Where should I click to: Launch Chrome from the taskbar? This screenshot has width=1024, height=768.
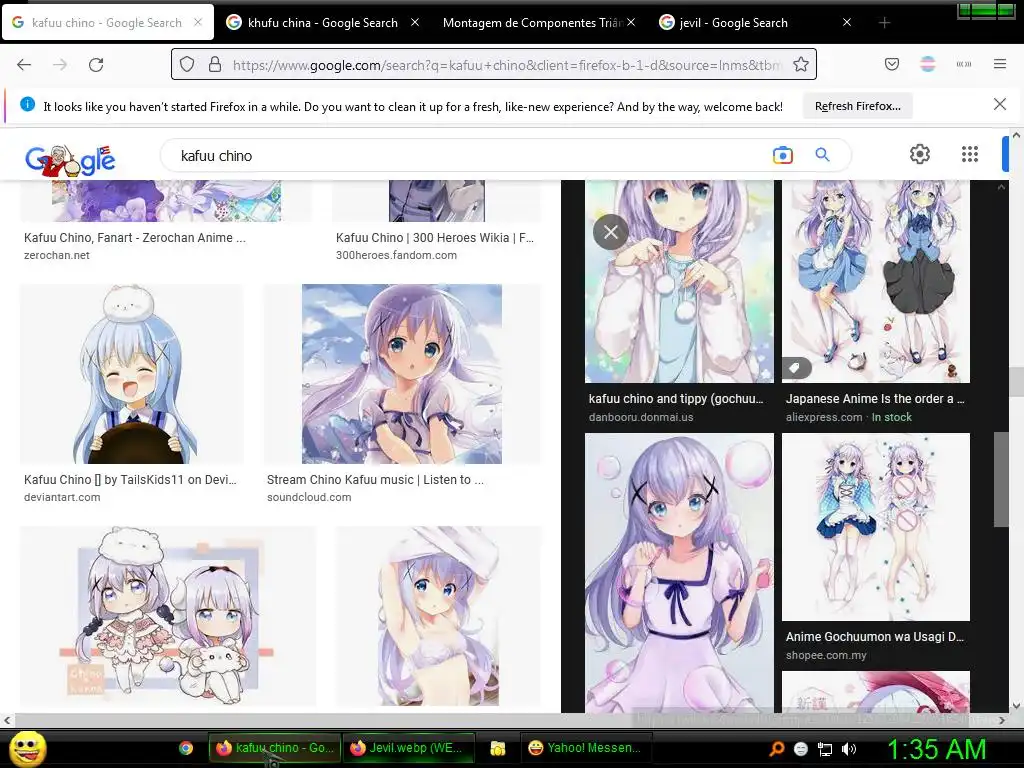click(186, 748)
